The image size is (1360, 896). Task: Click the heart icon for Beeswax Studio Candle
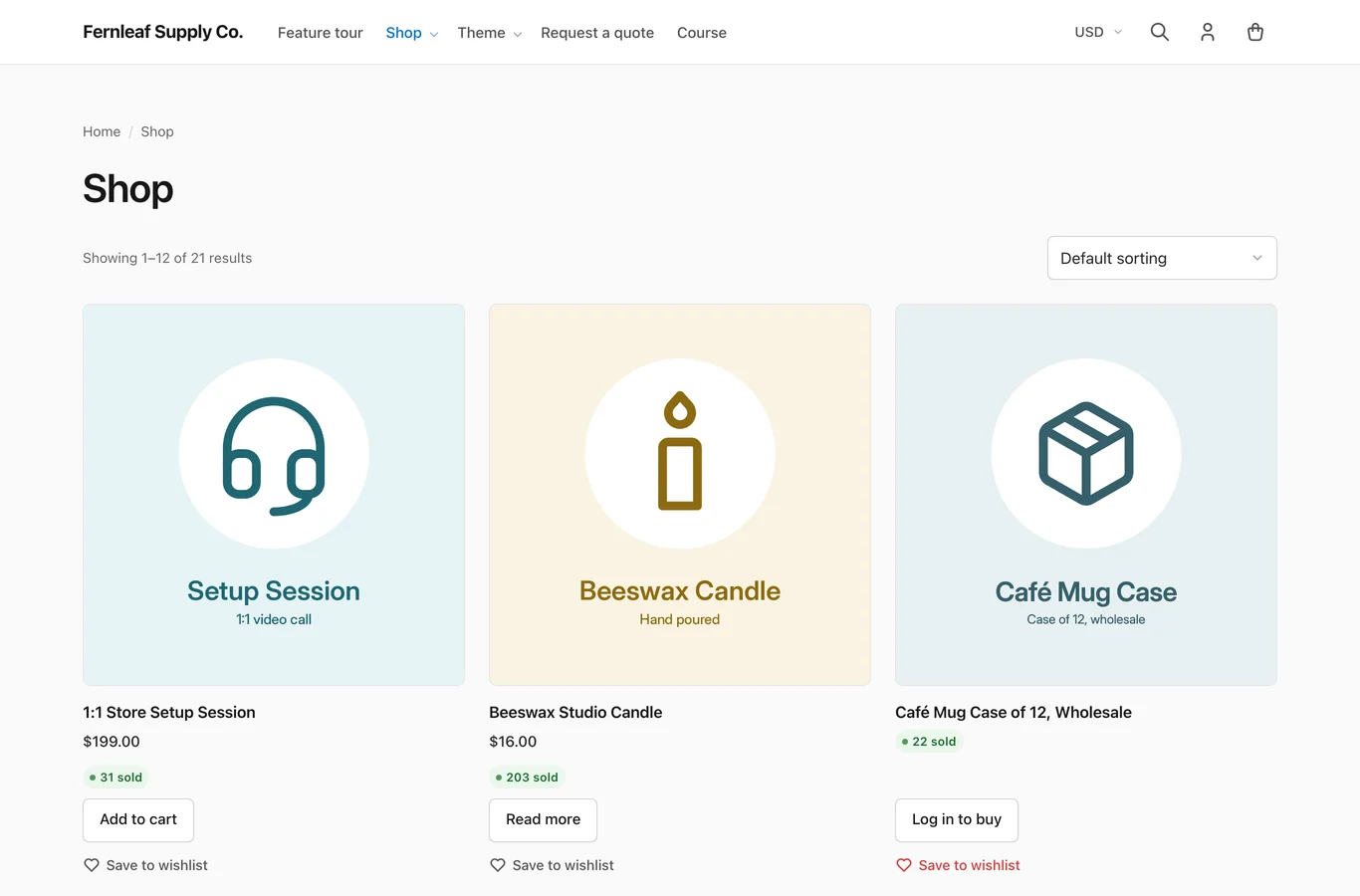coord(498,865)
